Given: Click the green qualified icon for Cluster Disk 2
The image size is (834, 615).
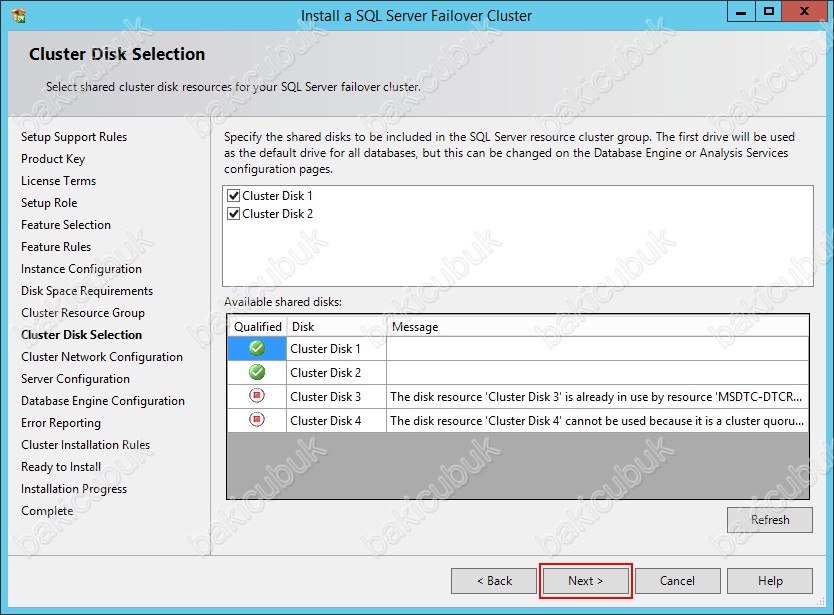Looking at the screenshot, I should [257, 372].
